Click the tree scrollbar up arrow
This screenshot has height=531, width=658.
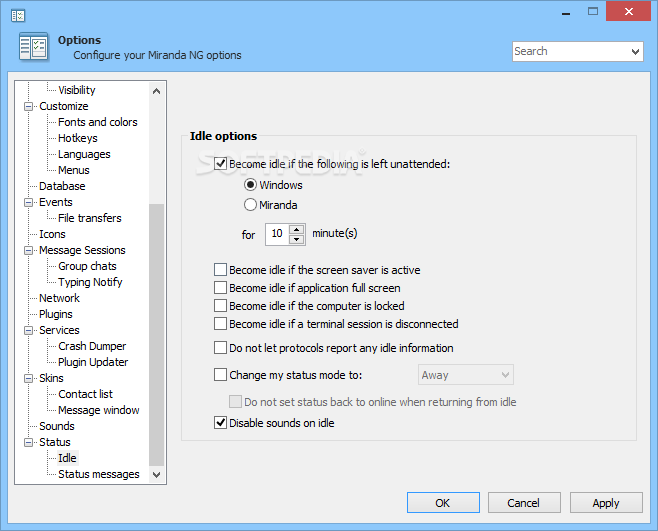[x=157, y=91]
